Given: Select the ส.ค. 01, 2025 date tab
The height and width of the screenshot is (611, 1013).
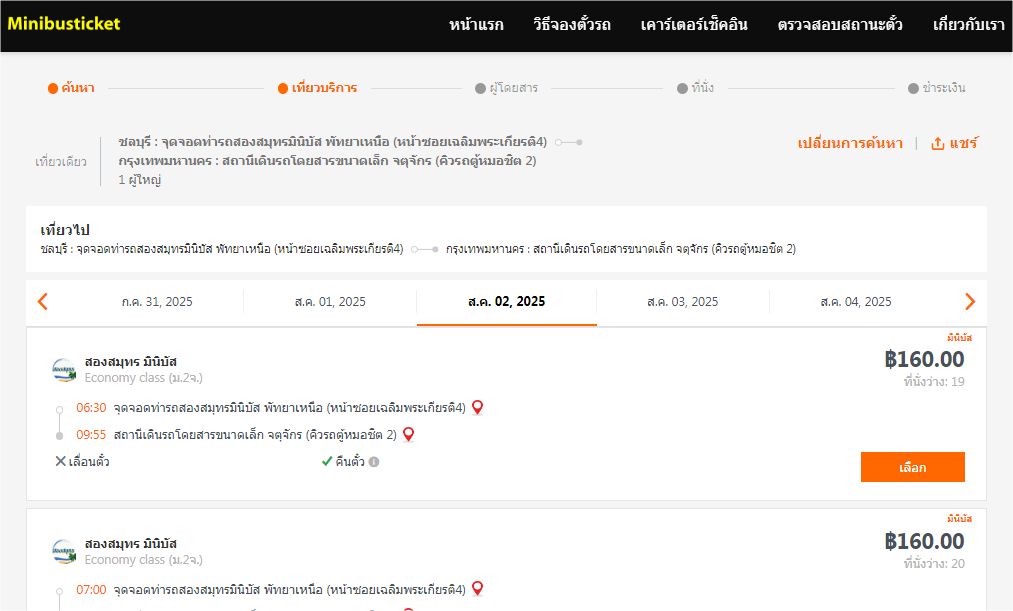Looking at the screenshot, I should pyautogui.click(x=330, y=302).
